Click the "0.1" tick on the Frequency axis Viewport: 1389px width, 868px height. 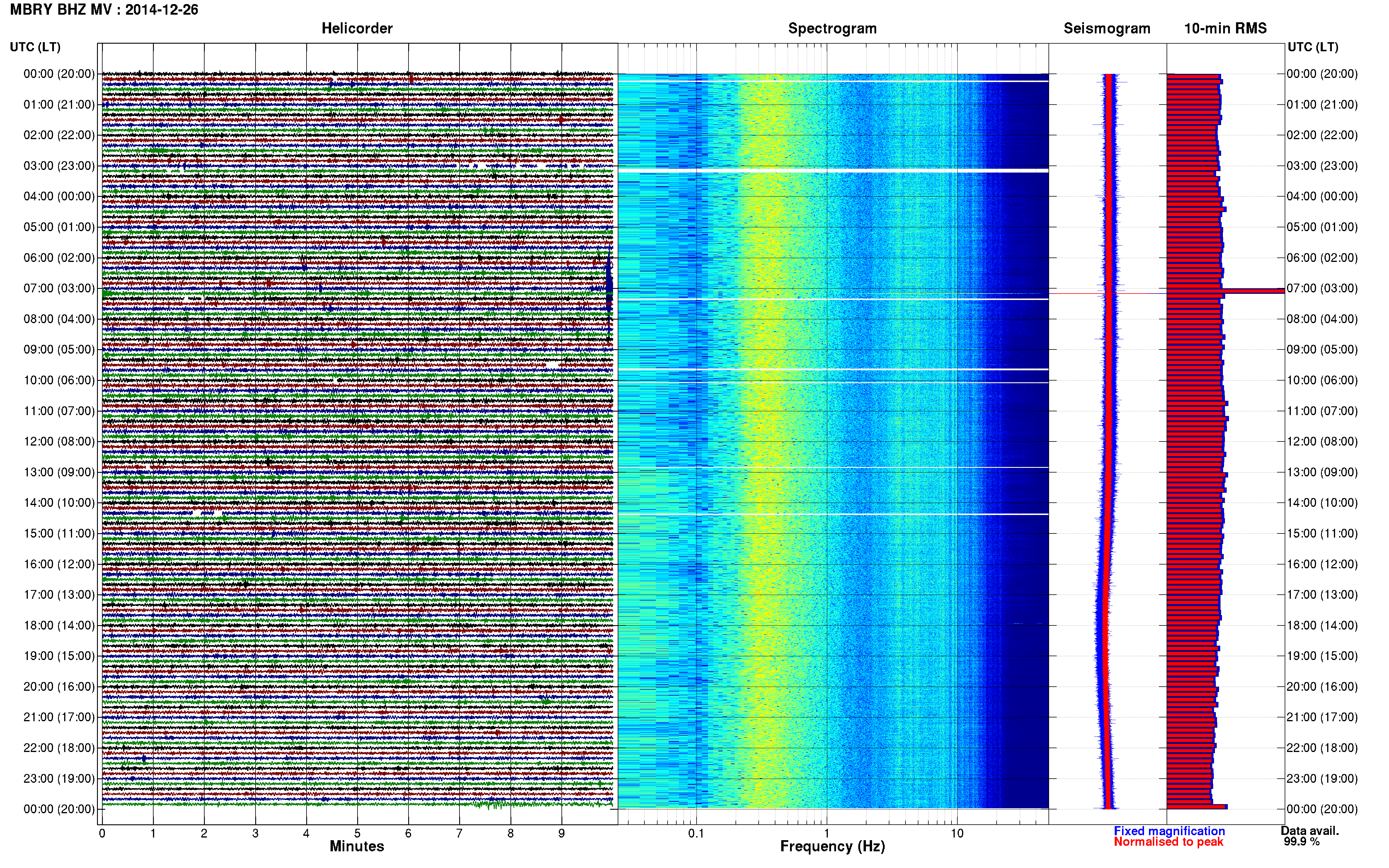pyautogui.click(x=696, y=833)
